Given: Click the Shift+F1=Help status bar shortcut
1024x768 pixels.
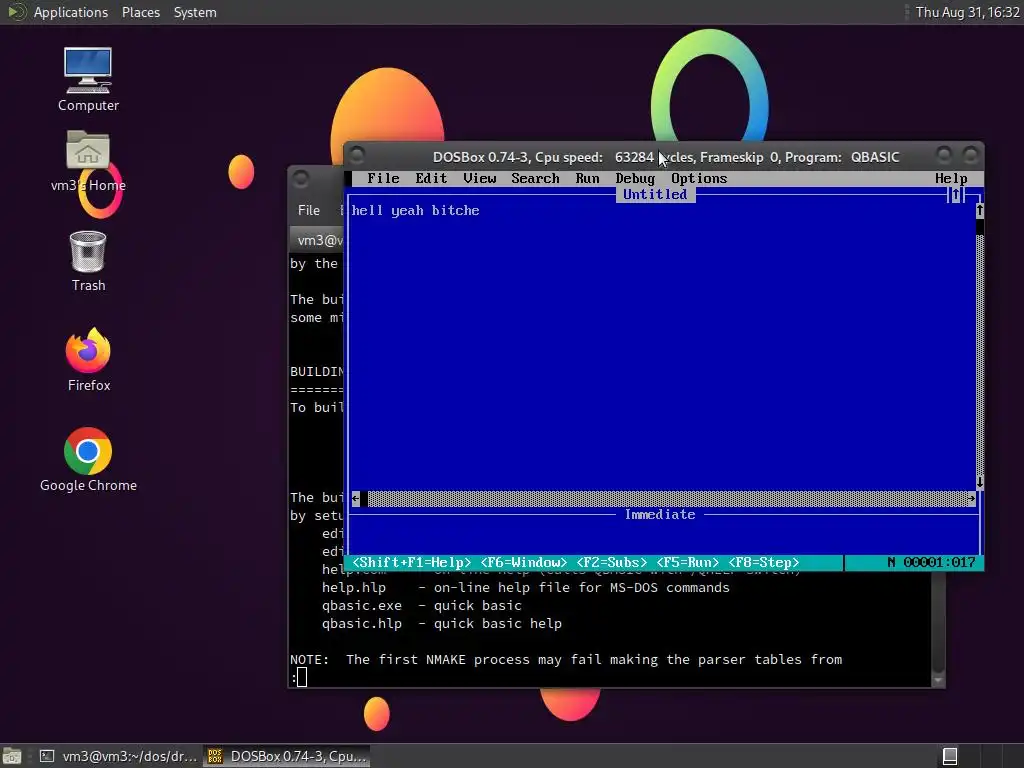Looking at the screenshot, I should click(411, 562).
